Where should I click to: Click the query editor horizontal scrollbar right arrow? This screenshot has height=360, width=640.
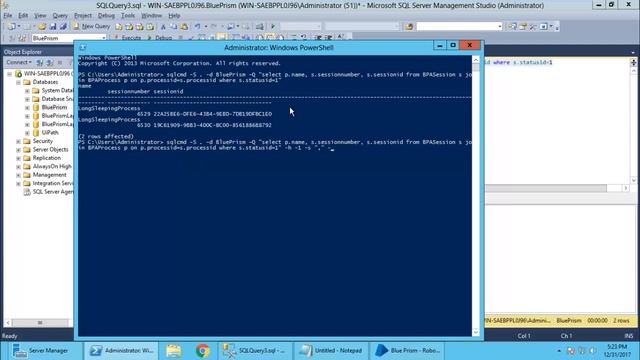(626, 188)
